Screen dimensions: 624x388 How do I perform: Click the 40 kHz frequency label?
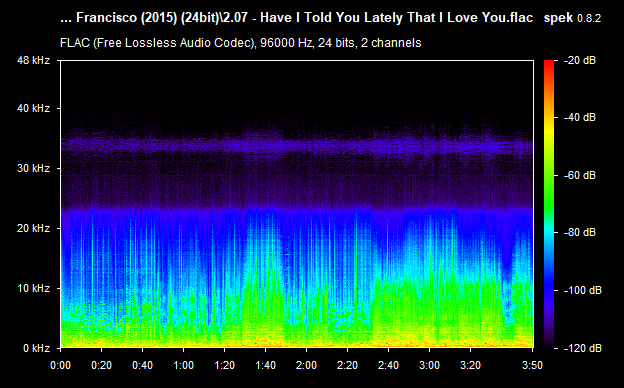point(33,108)
